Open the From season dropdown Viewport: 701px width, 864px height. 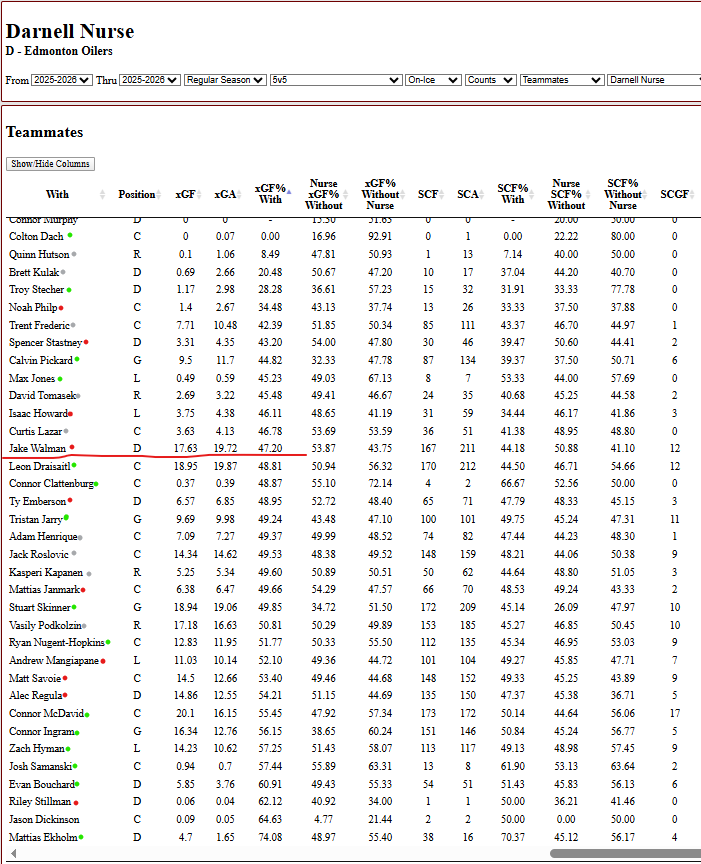pos(62,80)
